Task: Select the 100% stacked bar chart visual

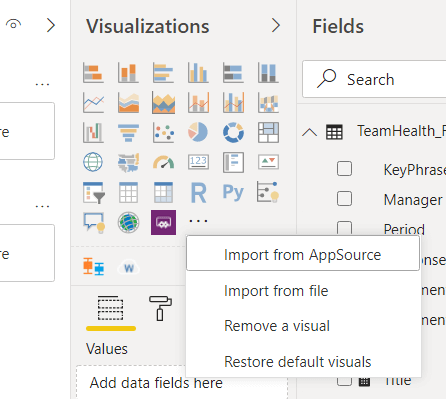Action: pyautogui.click(x=233, y=73)
